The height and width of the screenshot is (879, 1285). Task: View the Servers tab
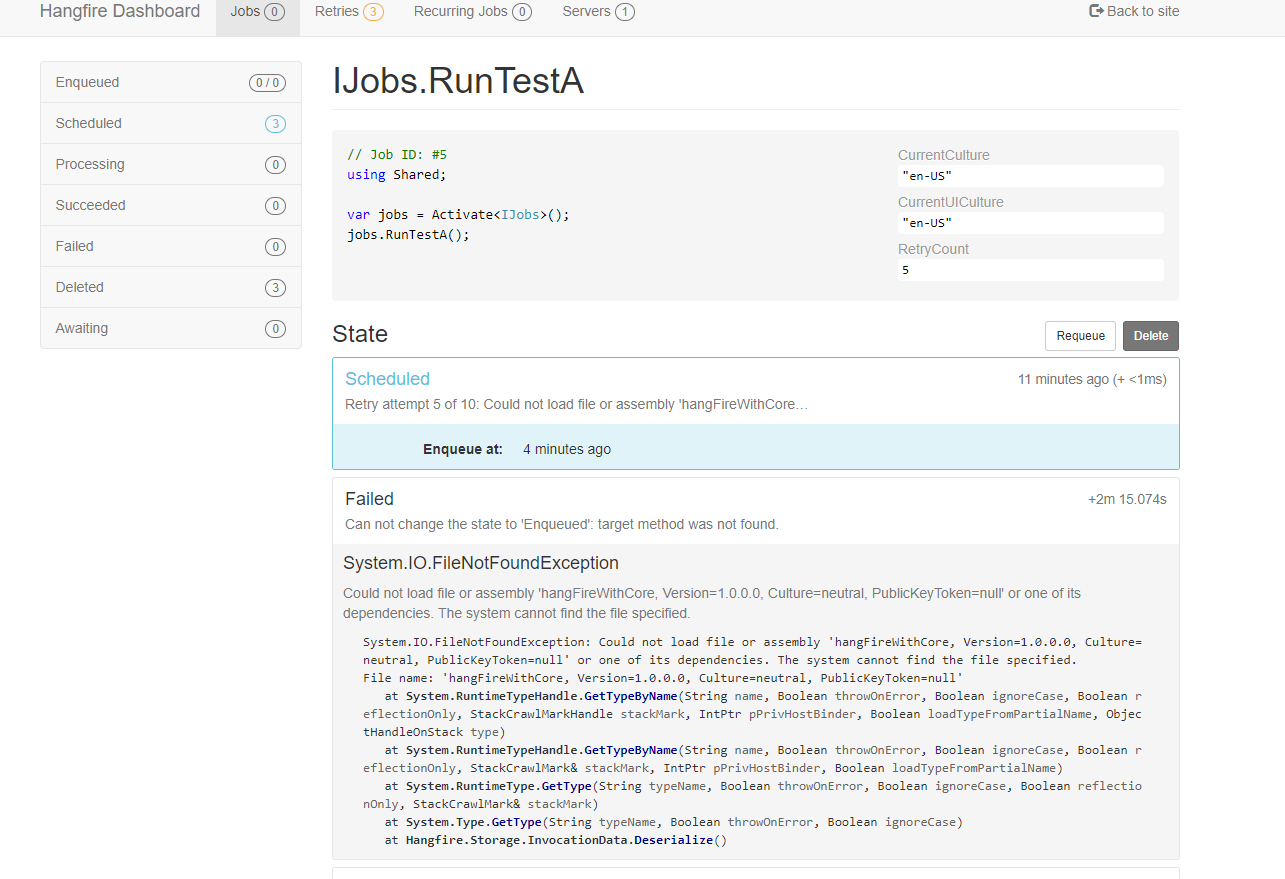(587, 11)
